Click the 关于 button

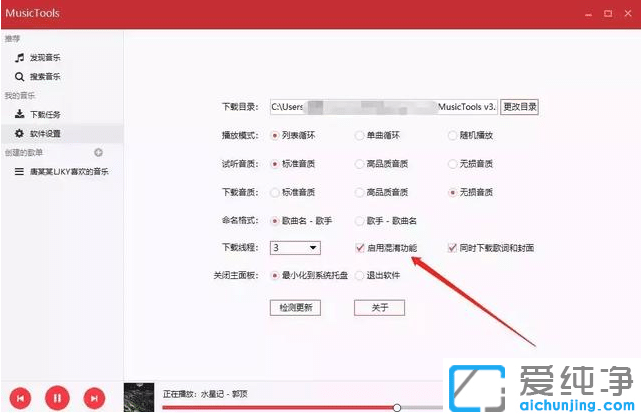pyautogui.click(x=379, y=308)
